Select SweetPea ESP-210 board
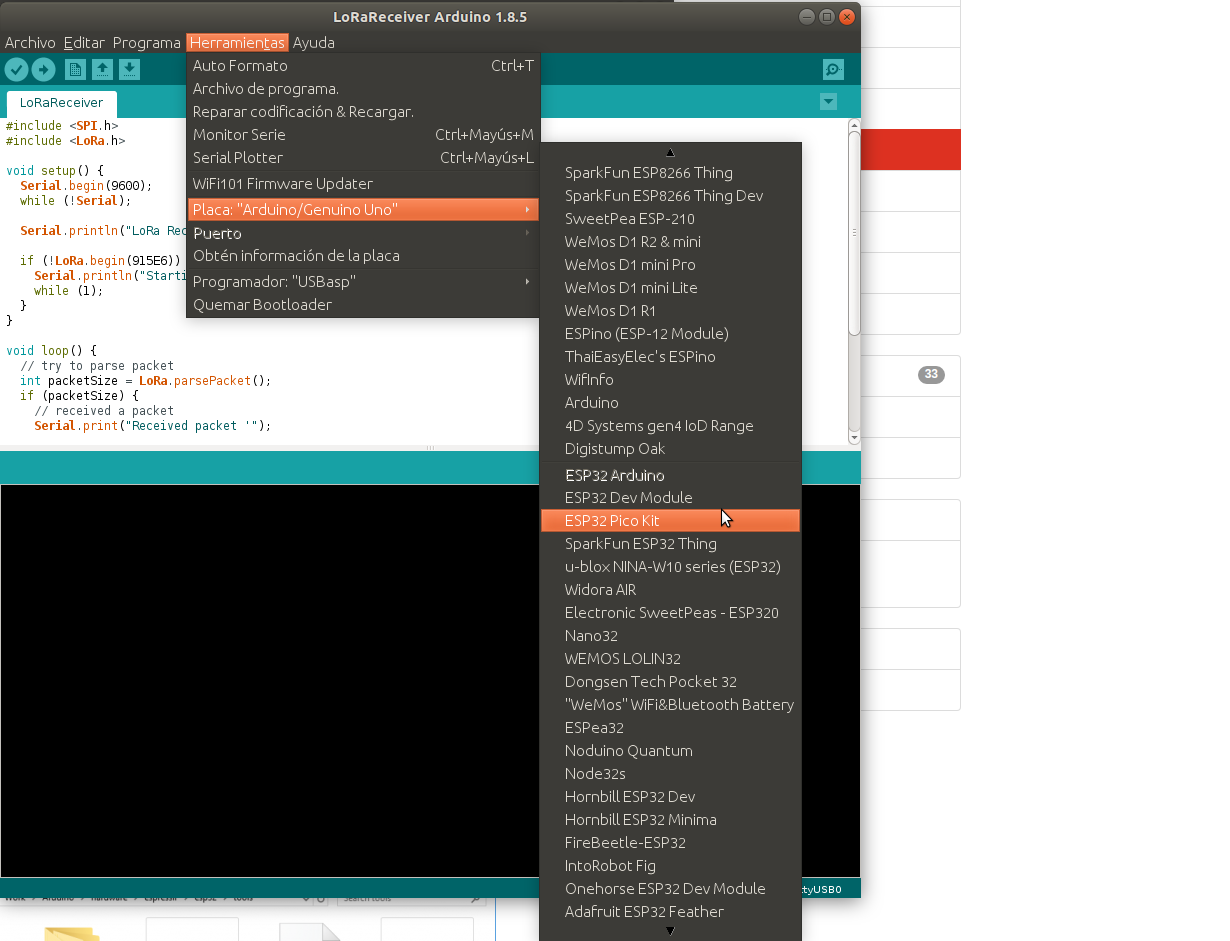This screenshot has height=941, width=1230. click(670, 219)
